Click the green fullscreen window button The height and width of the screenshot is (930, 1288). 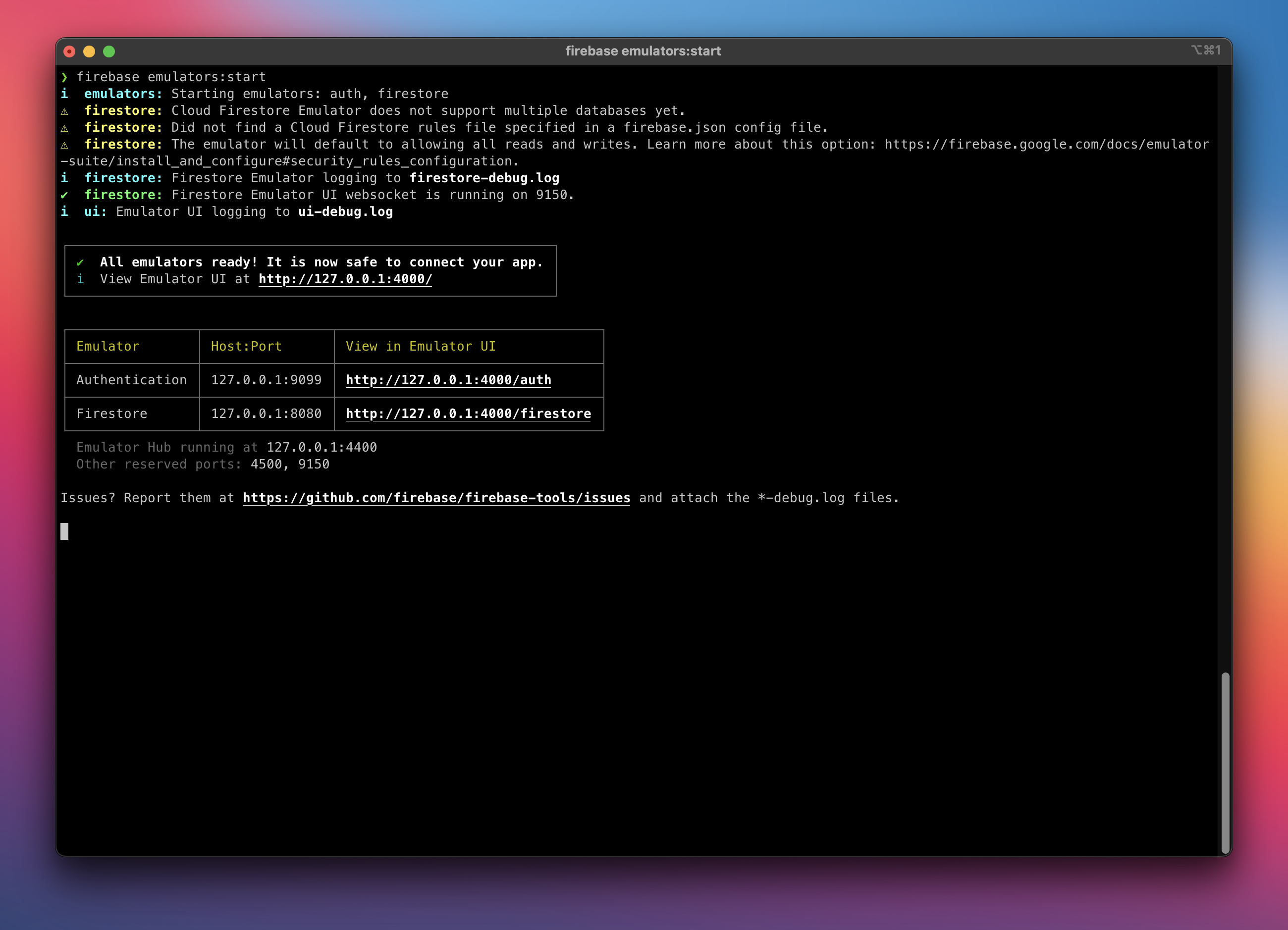109,52
